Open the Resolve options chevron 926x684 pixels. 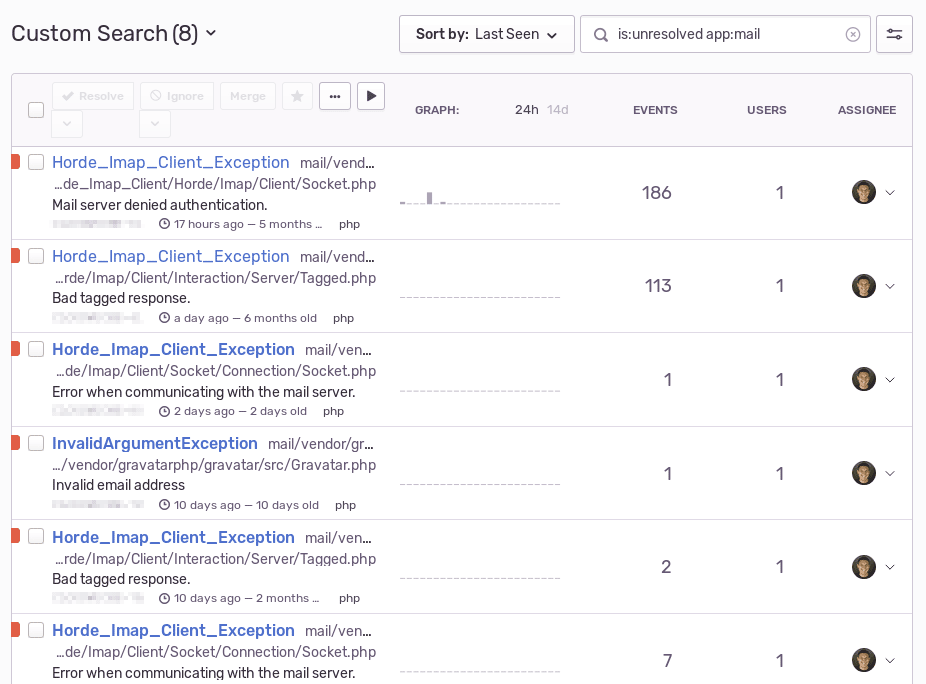click(x=66, y=124)
